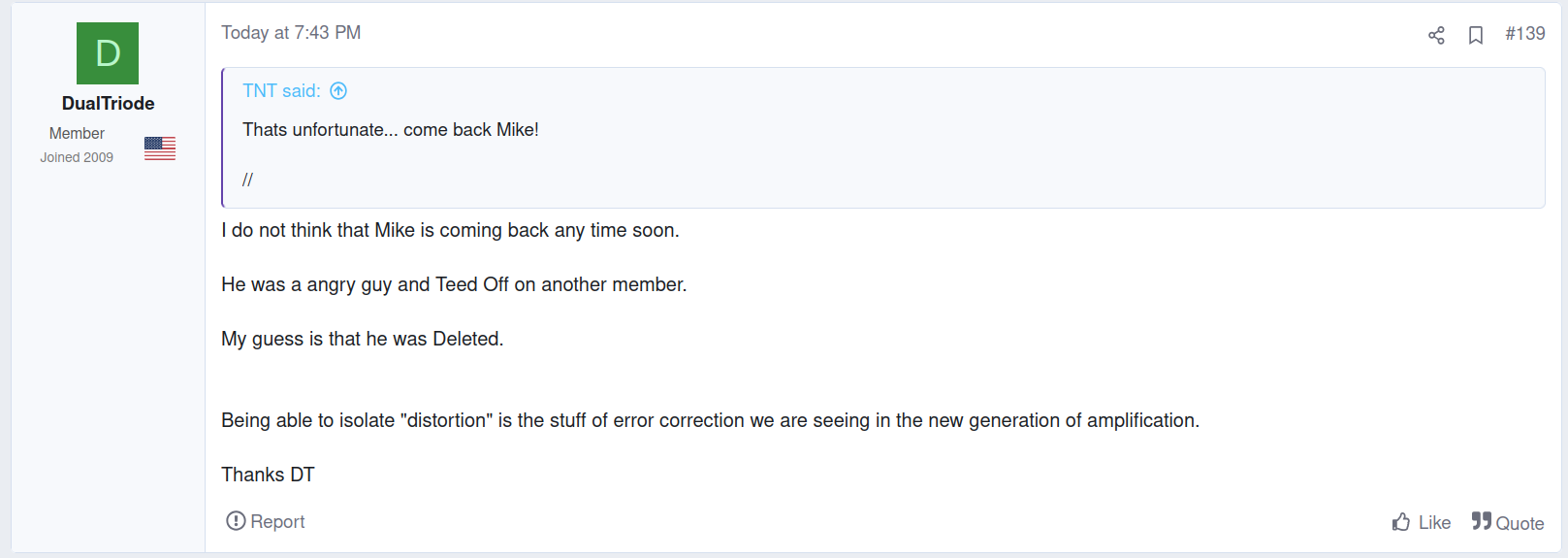The height and width of the screenshot is (558, 1568).
Task: Click the DualTriode green avatar
Action: coord(108,53)
